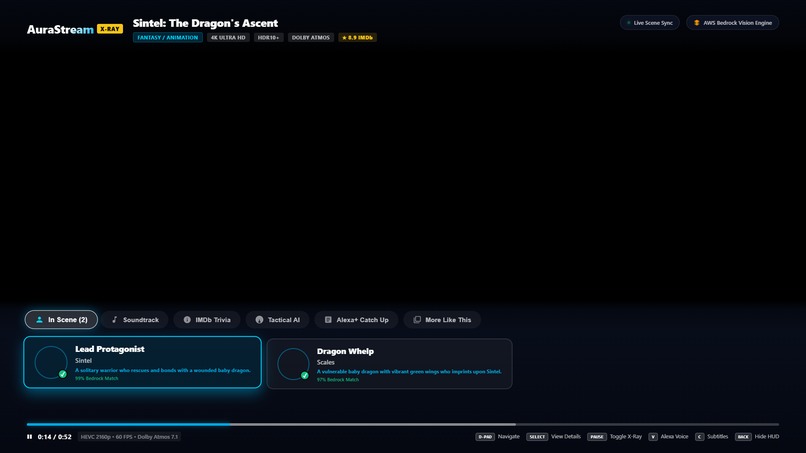Pause playback with the pause icon
This screenshot has width=806, height=453.
coord(29,437)
